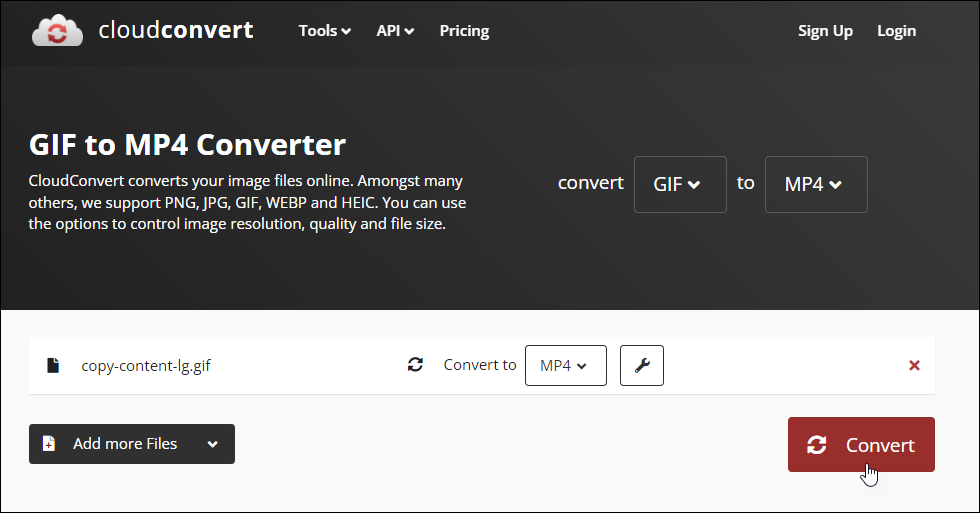Click the red Convert button

(x=861, y=444)
